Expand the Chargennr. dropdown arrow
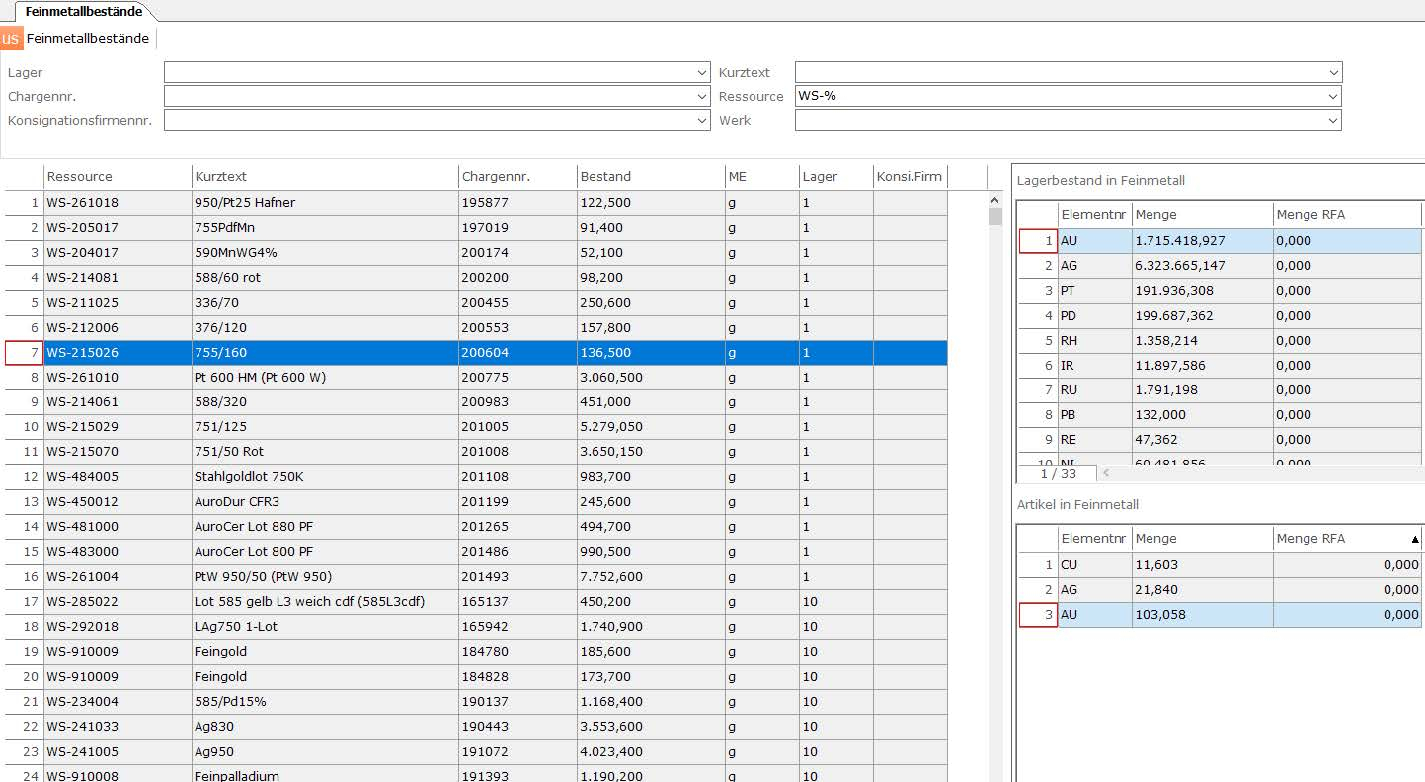The height and width of the screenshot is (782, 1425). 701,97
